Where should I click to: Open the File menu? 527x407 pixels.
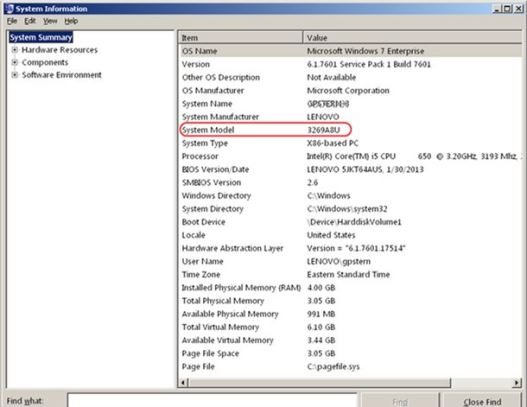click(12, 21)
